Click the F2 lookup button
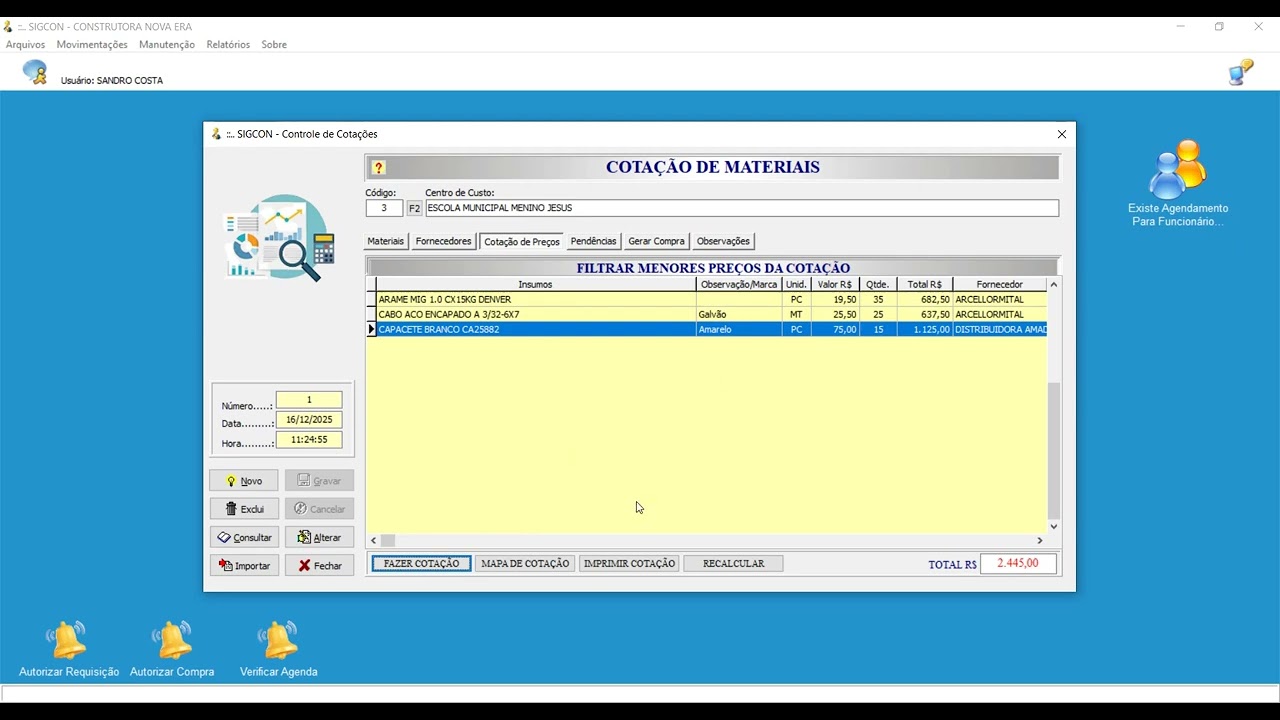The width and height of the screenshot is (1280, 720). click(414, 208)
